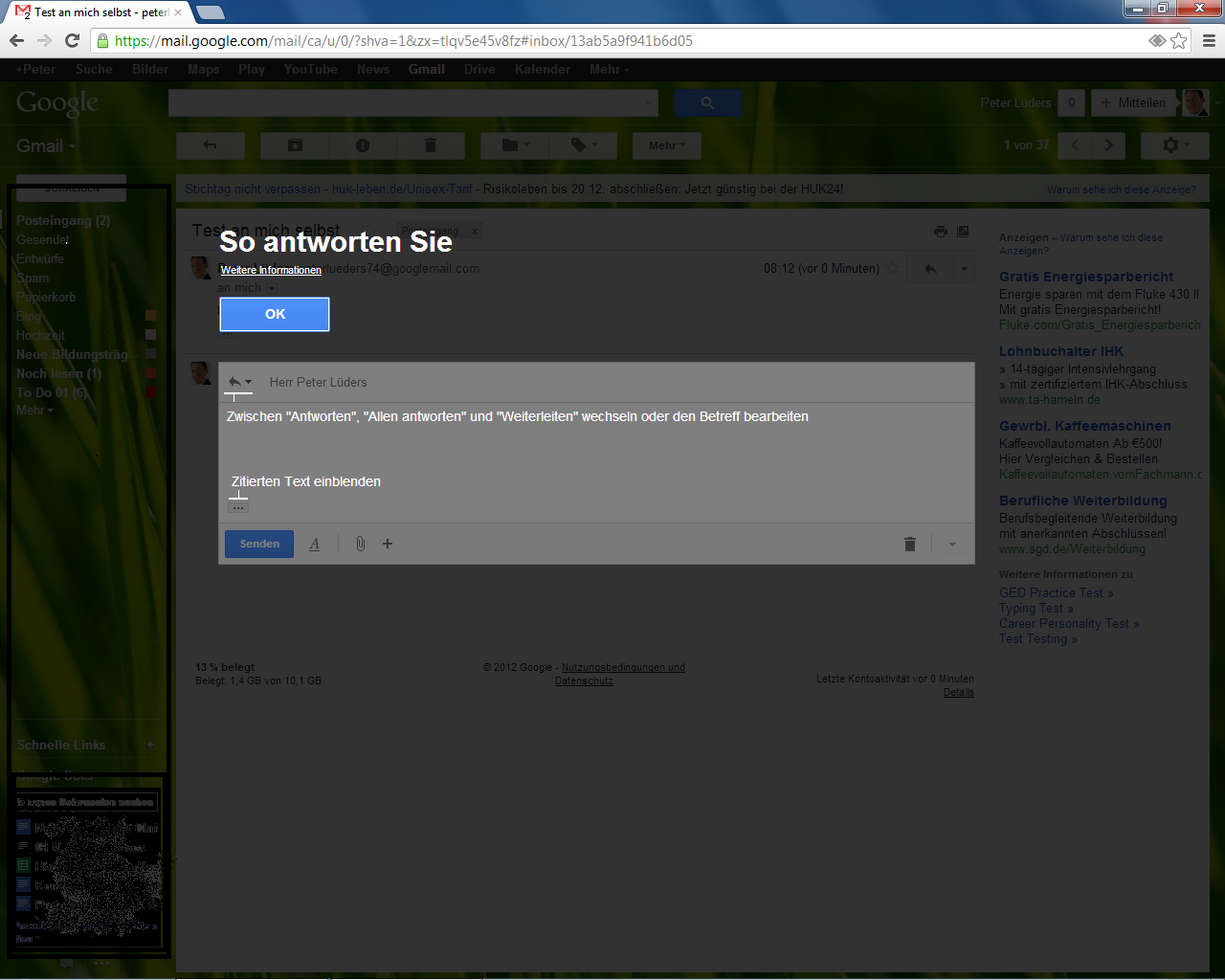1225x980 pixels.
Task: Remove the Posteingang label with its x
Action: tap(474, 232)
